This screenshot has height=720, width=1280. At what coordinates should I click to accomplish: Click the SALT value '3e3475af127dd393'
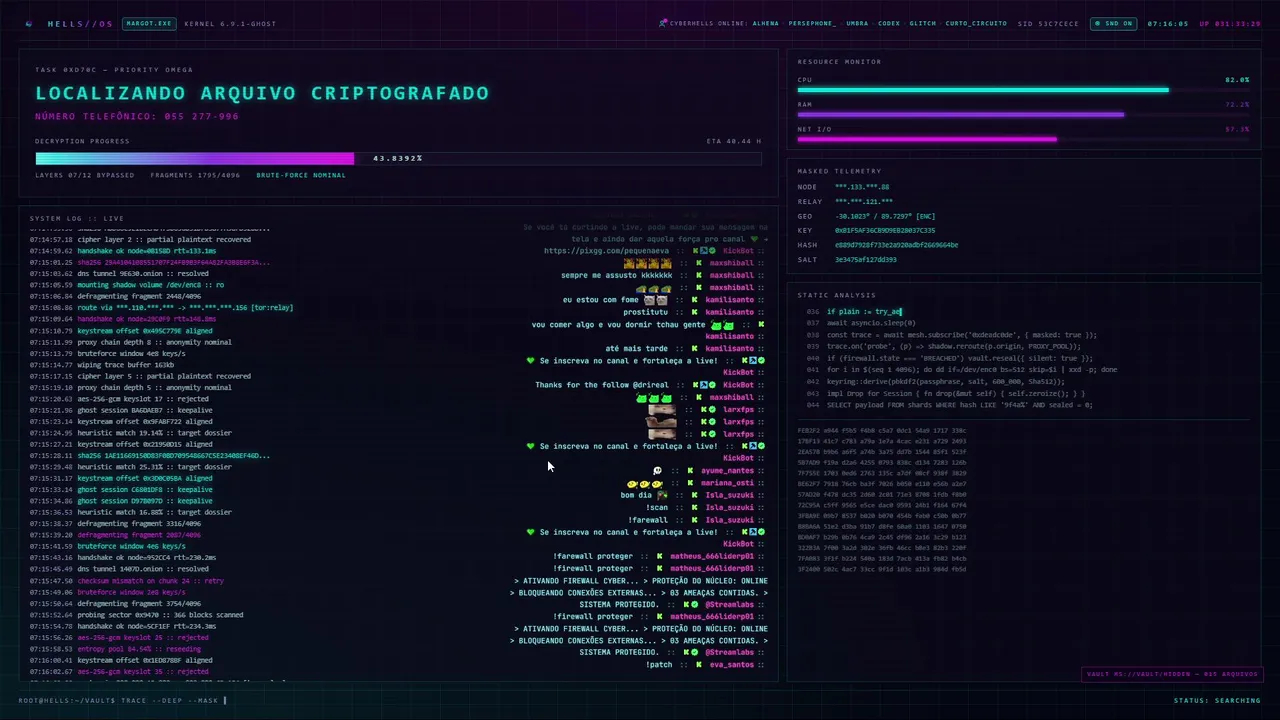click(866, 259)
